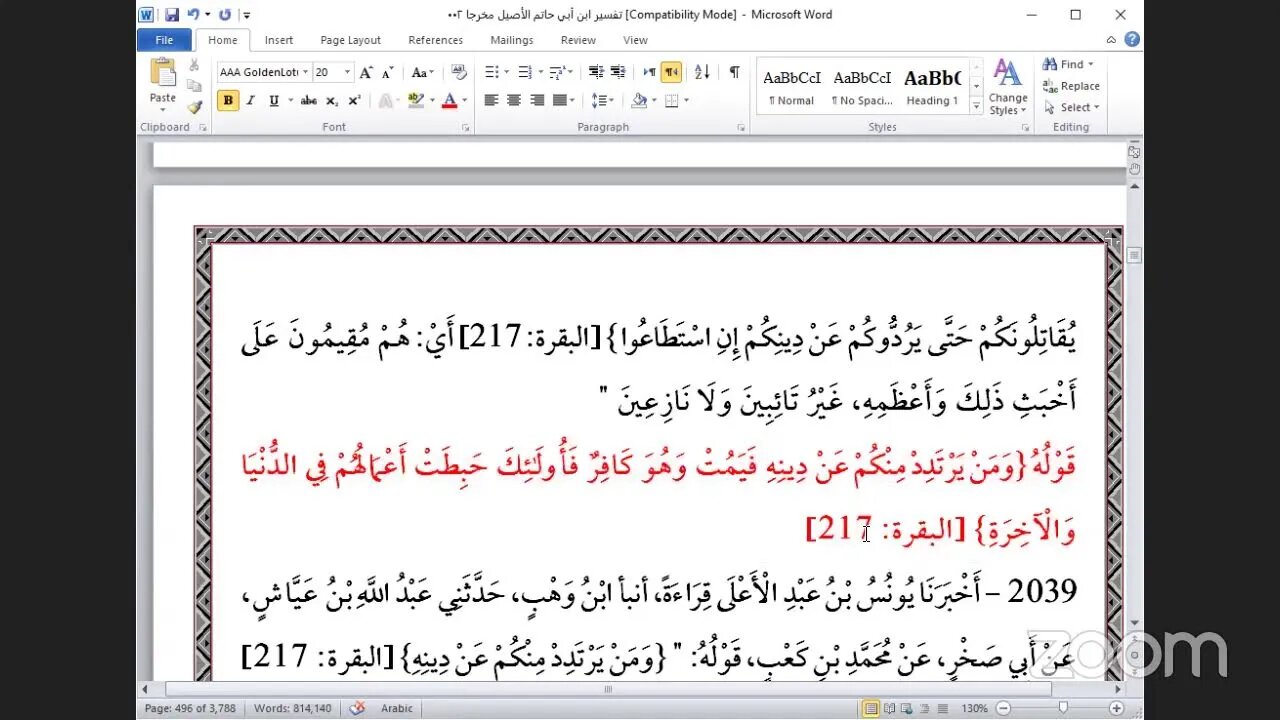Increase paragraph indent
Image resolution: width=1280 pixels, height=720 pixels.
618,72
